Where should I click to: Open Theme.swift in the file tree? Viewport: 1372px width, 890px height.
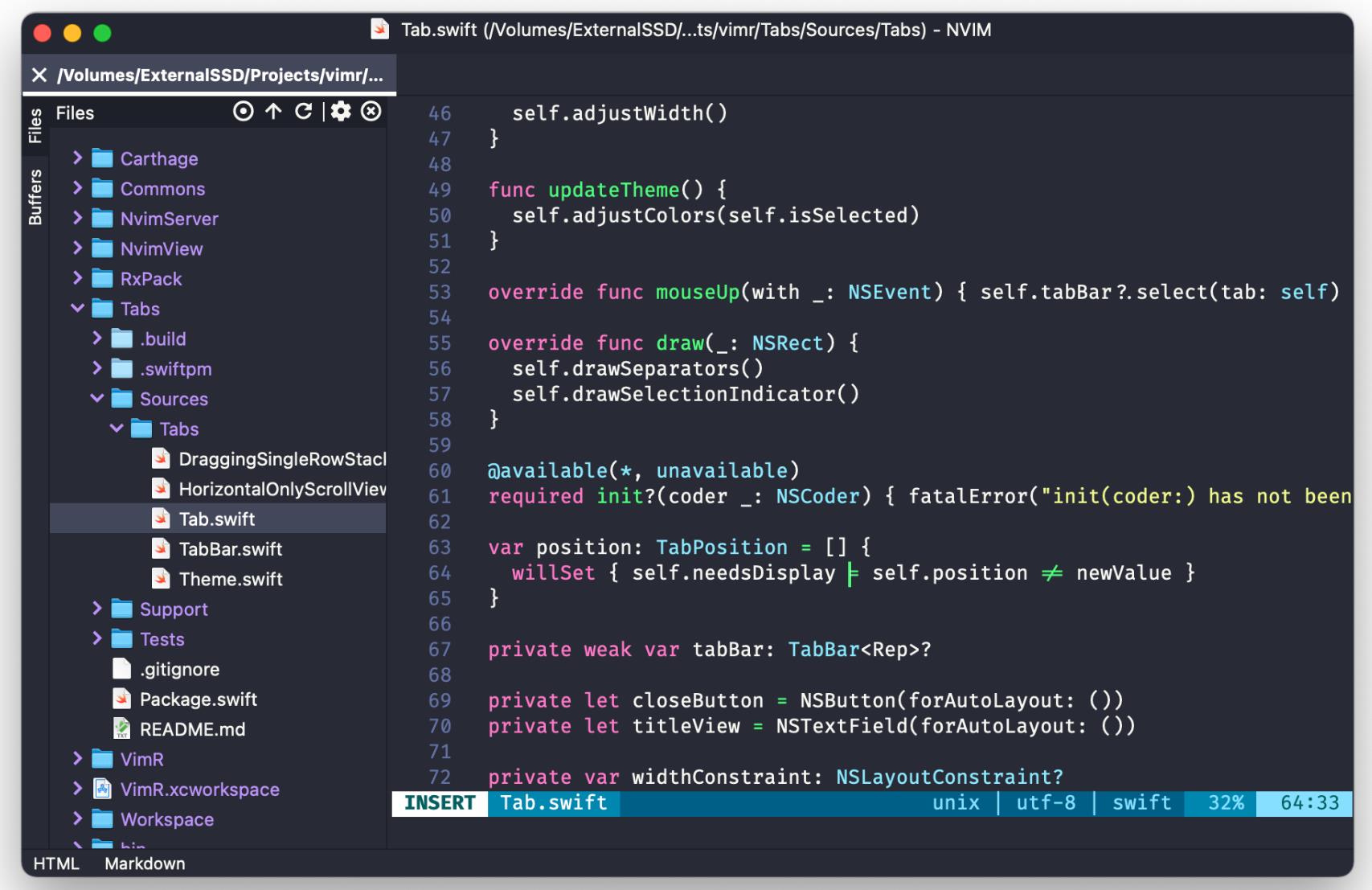point(230,579)
